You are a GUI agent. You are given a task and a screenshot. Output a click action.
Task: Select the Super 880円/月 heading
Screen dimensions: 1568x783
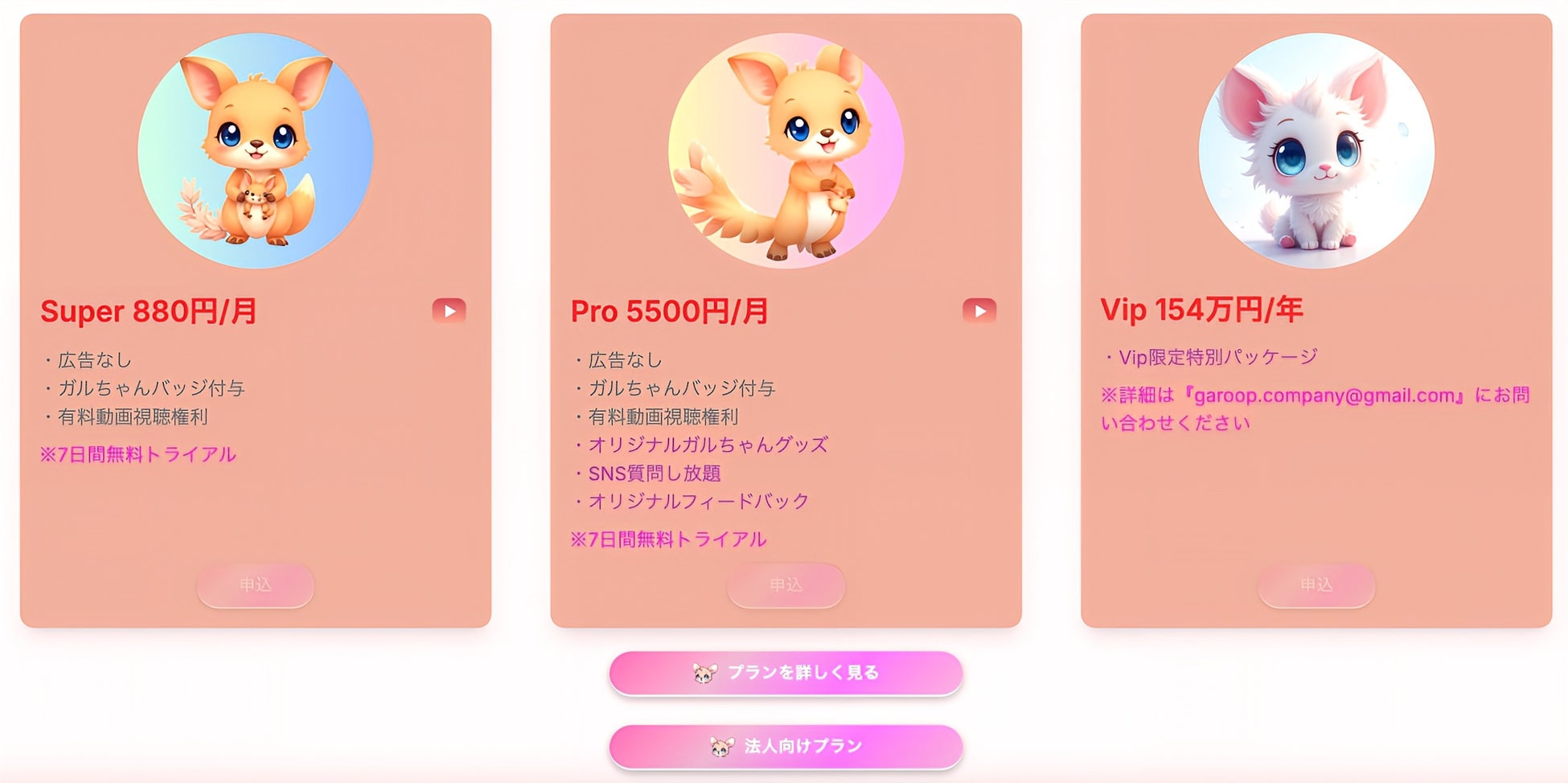click(149, 311)
